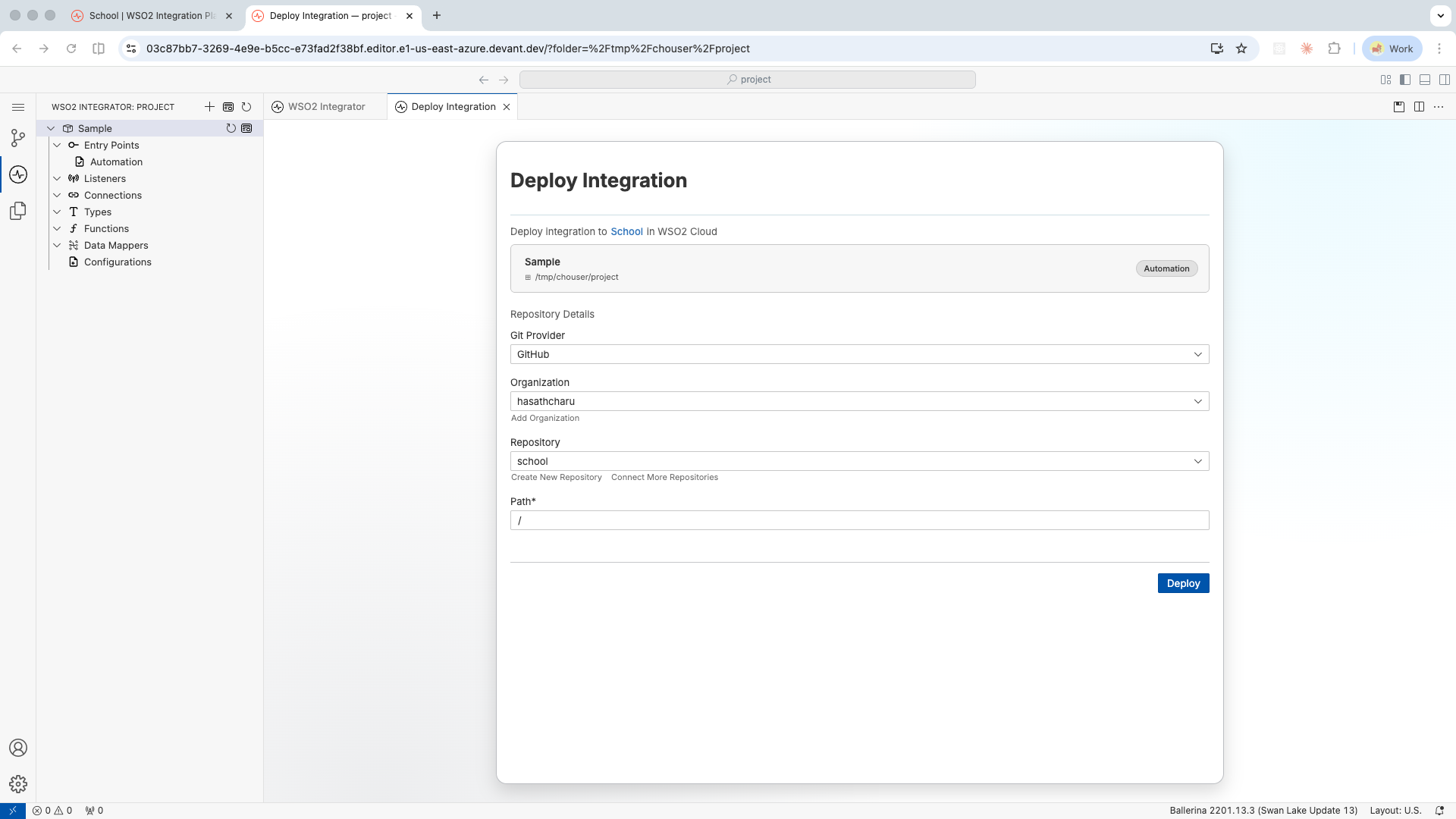
Task: Click the plus icon in WSO2 Integrator panel
Action: pos(209,107)
